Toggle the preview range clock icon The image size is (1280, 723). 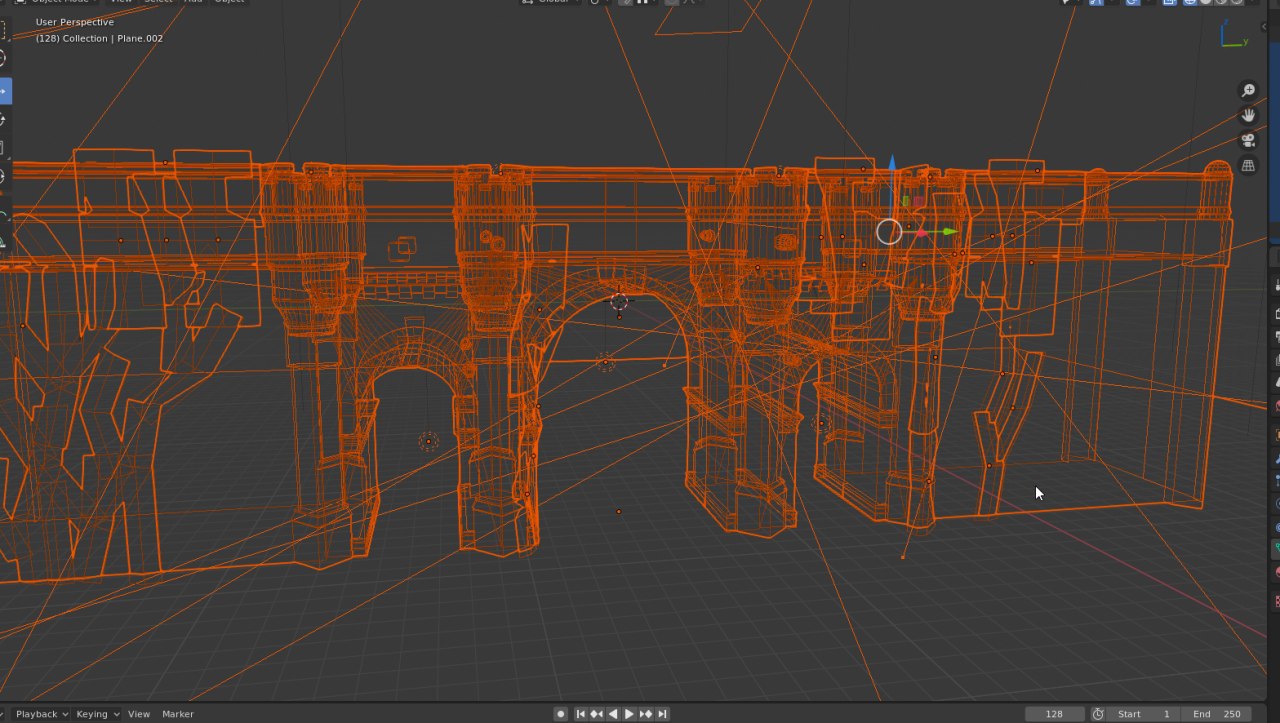click(1098, 714)
